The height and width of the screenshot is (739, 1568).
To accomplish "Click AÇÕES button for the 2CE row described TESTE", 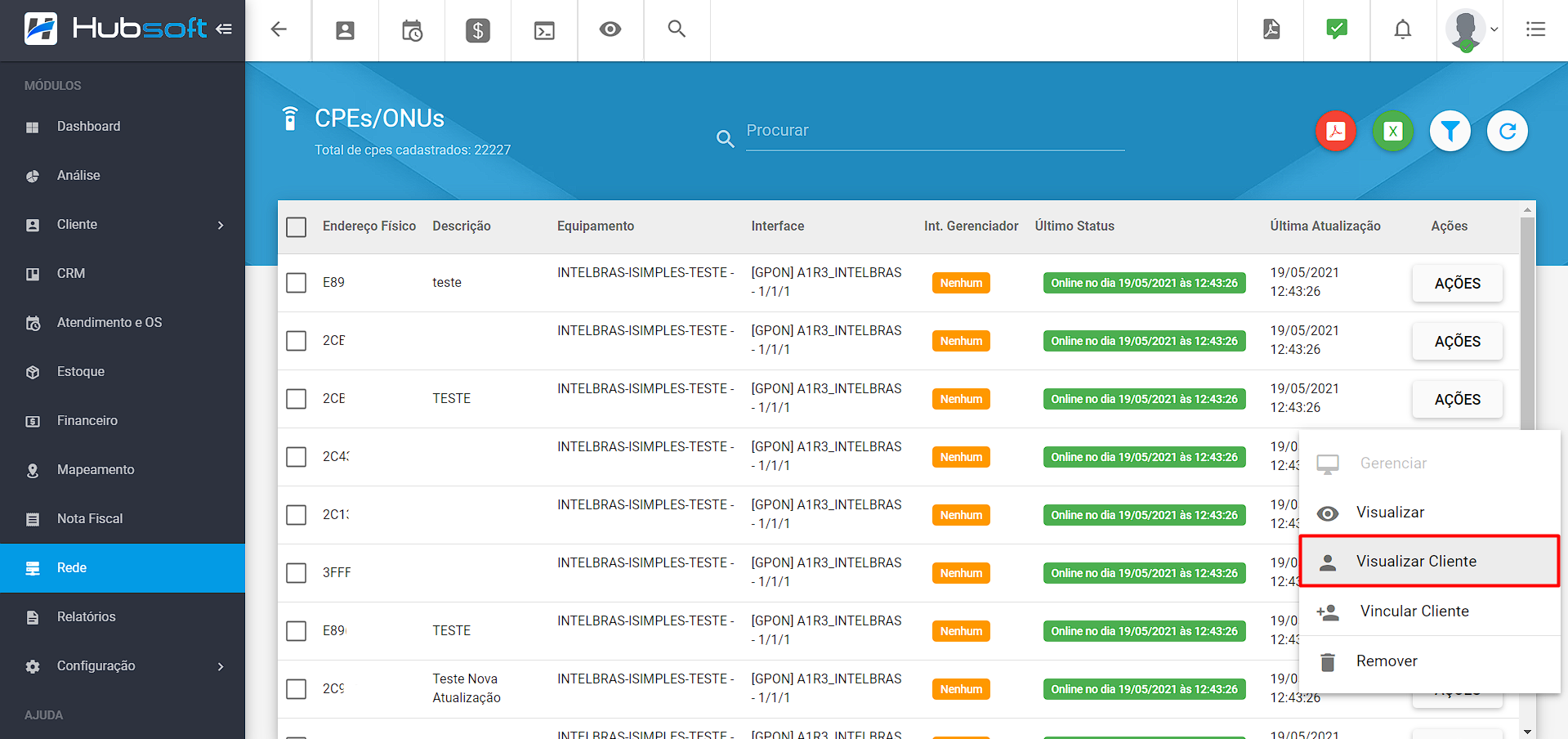I will 1457,400.
